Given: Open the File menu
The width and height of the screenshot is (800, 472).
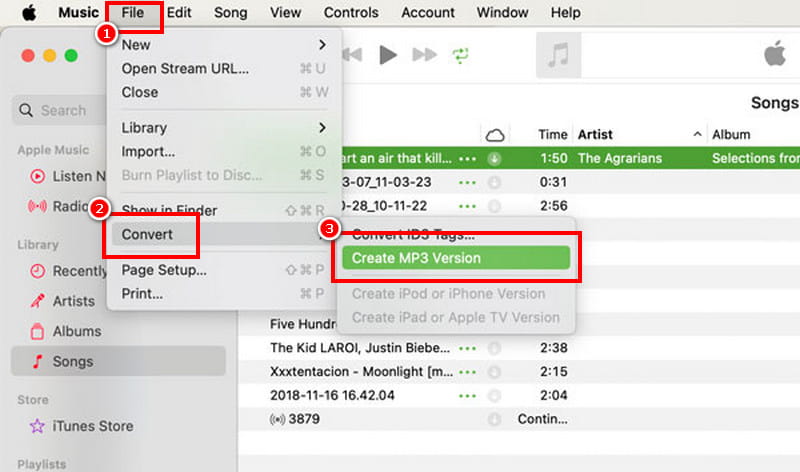Looking at the screenshot, I should 133,12.
